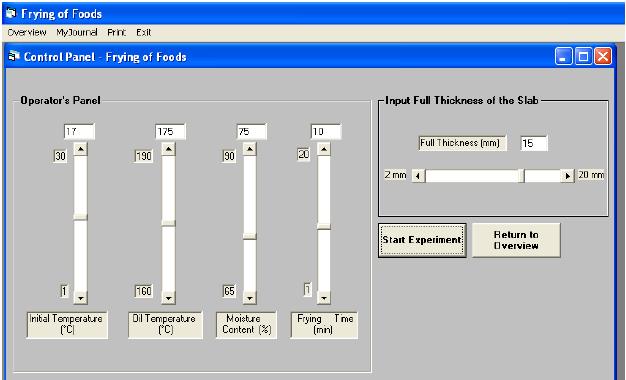Minimize the Control Panel window
The image size is (626, 380).
tap(563, 56)
